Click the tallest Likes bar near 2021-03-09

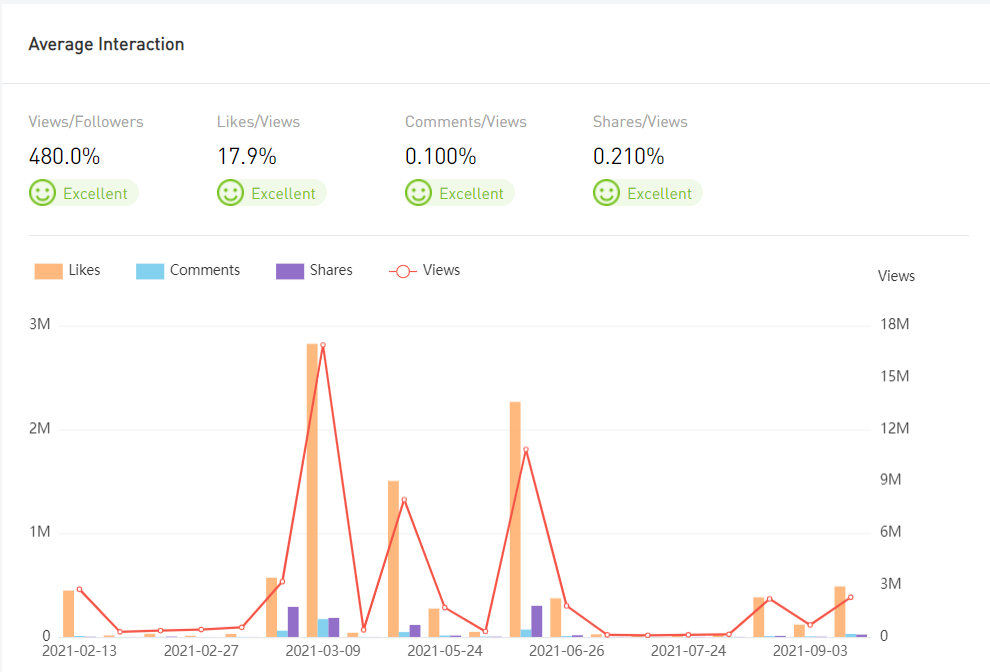point(312,490)
